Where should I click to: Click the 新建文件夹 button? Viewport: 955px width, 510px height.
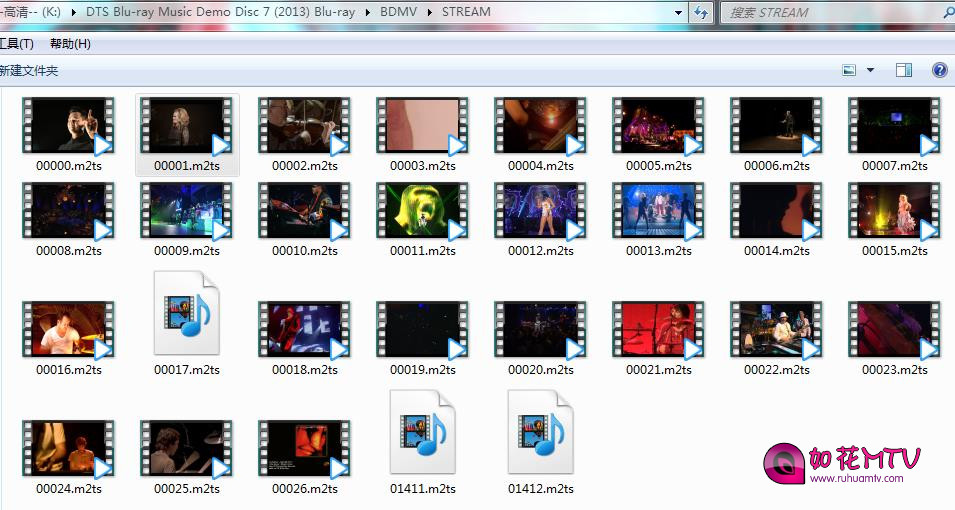[29, 71]
